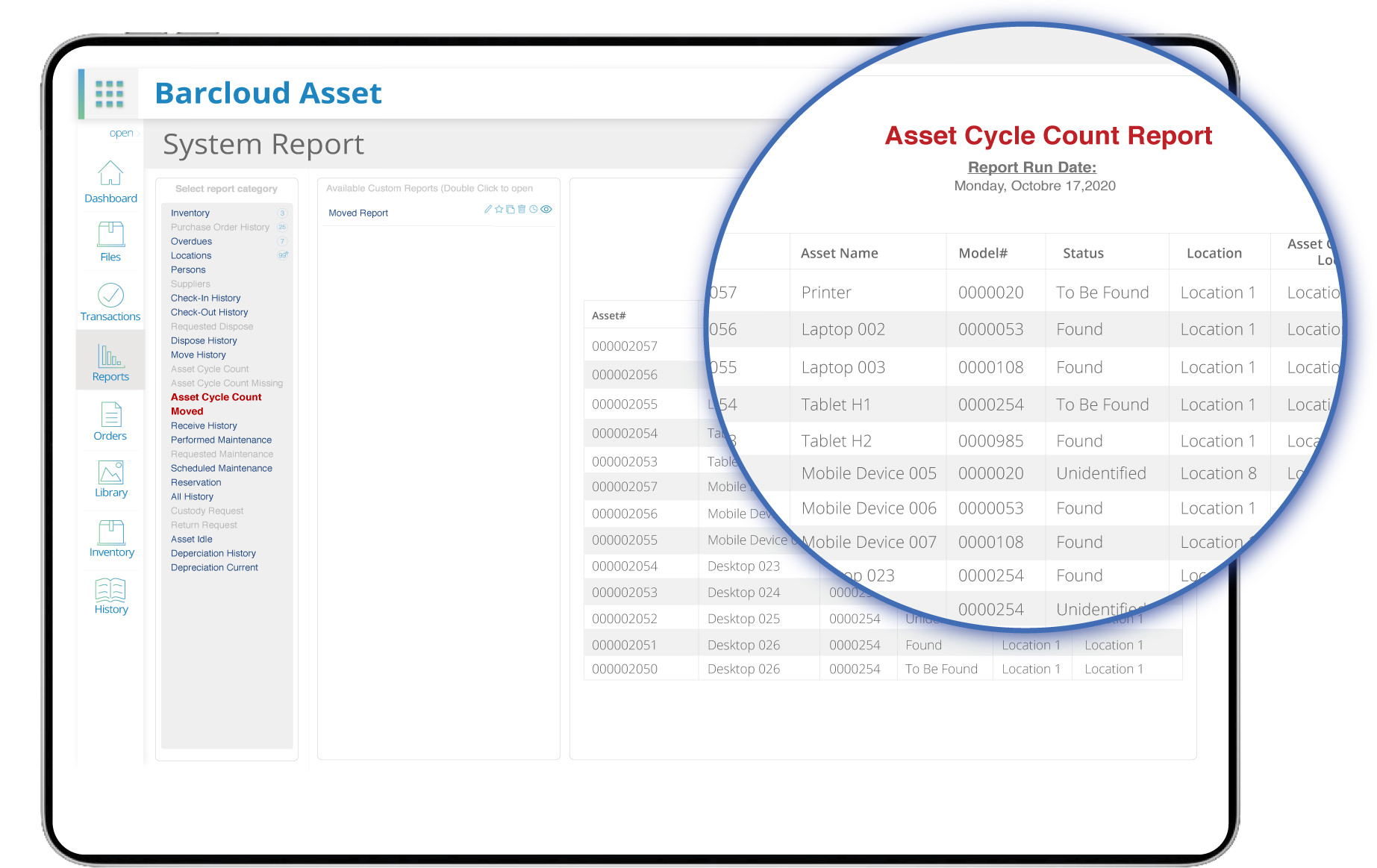This screenshot has width=1377, height=868.
Task: Select Asset Cycle Count Moved category
Action: pos(216,405)
